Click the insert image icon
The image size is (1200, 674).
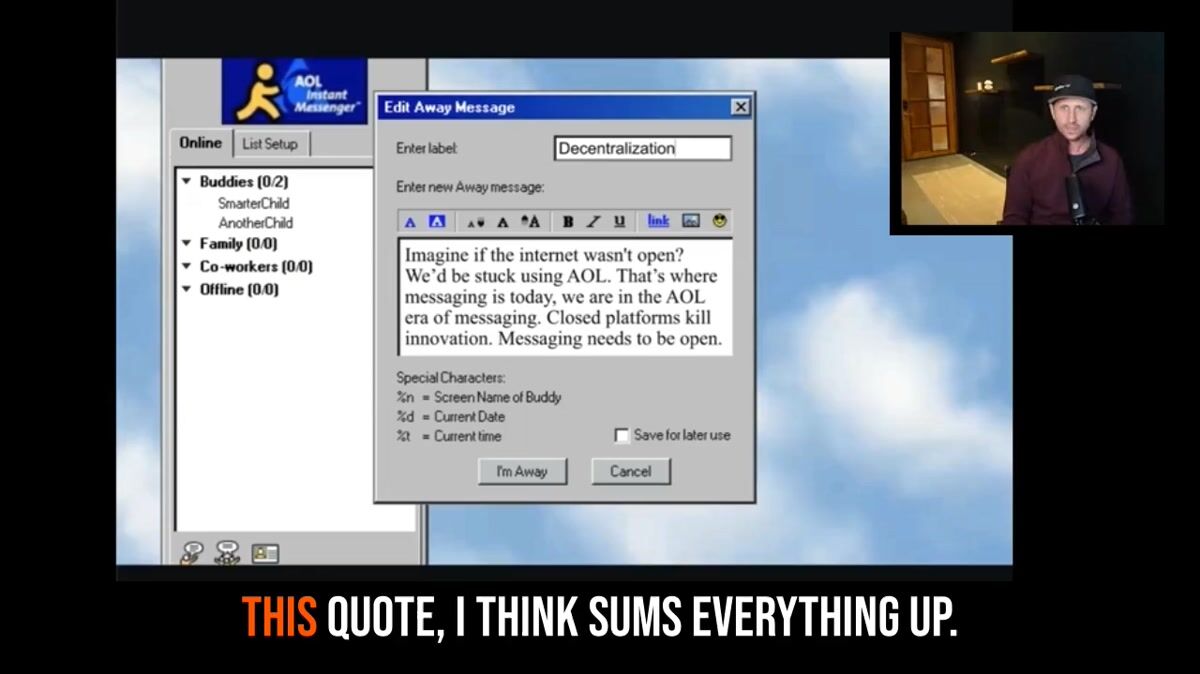coord(691,221)
